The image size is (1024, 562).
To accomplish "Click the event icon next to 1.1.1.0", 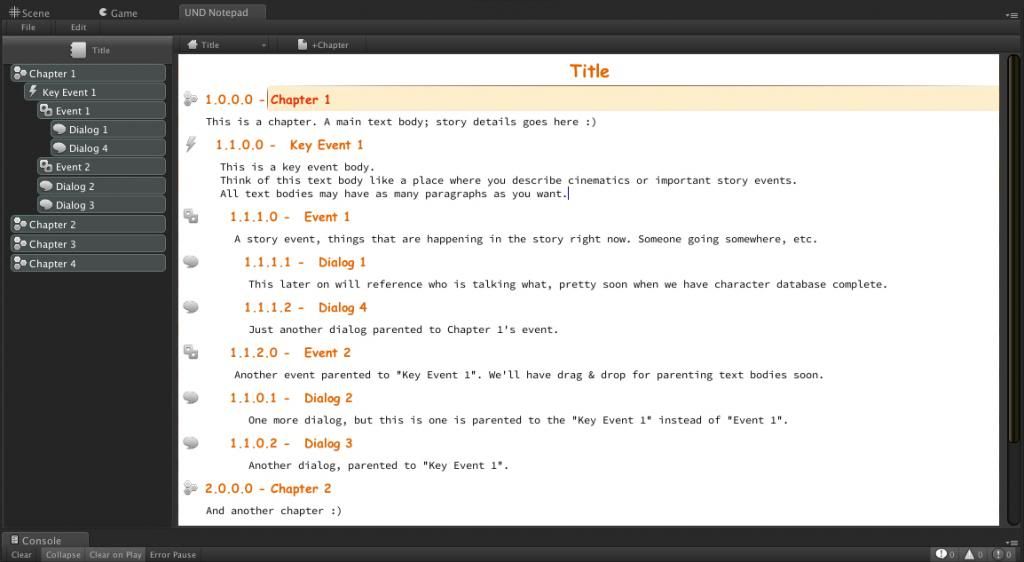I will click(190, 216).
